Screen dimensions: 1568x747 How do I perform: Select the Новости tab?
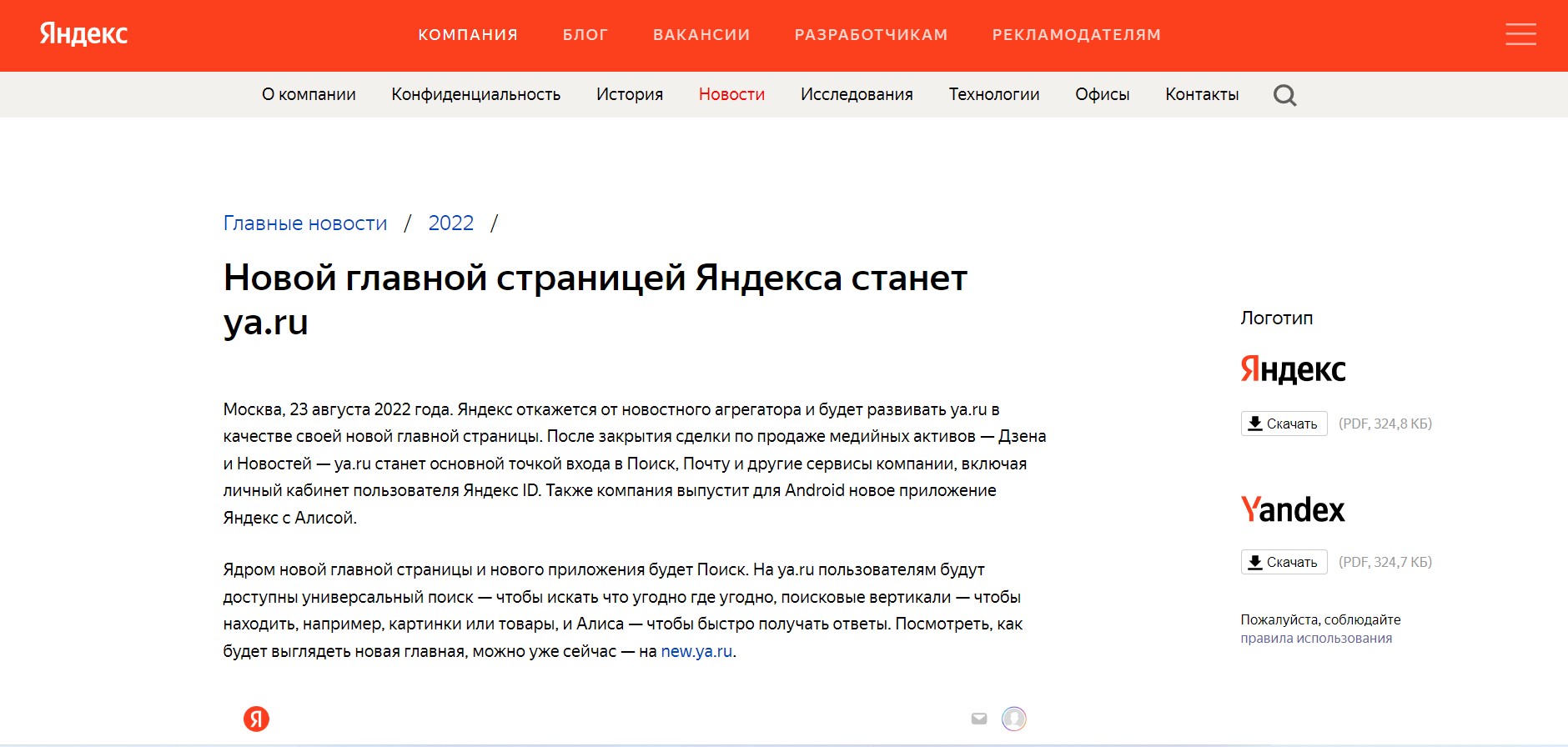point(731,94)
